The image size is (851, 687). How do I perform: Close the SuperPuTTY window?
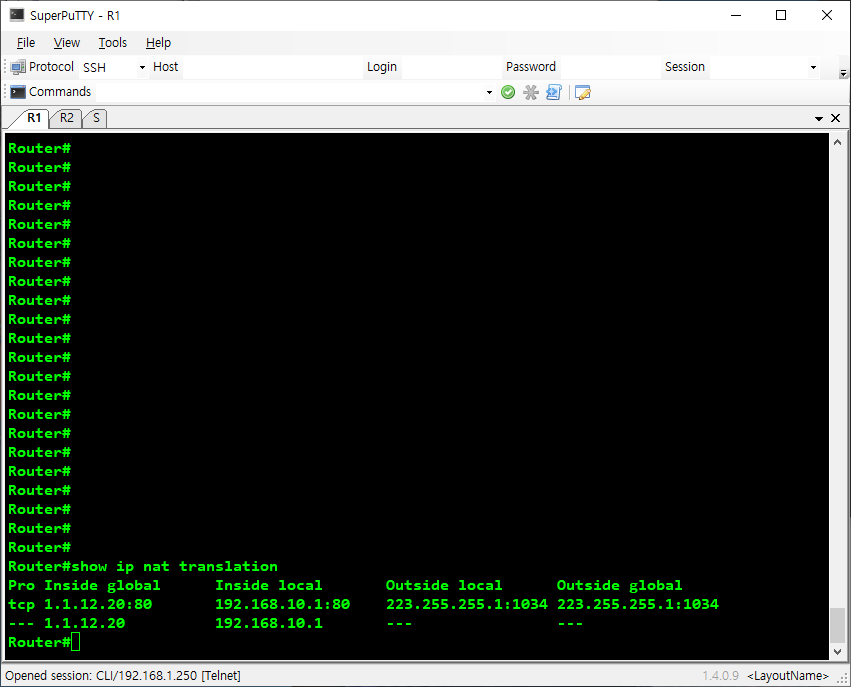[x=827, y=15]
